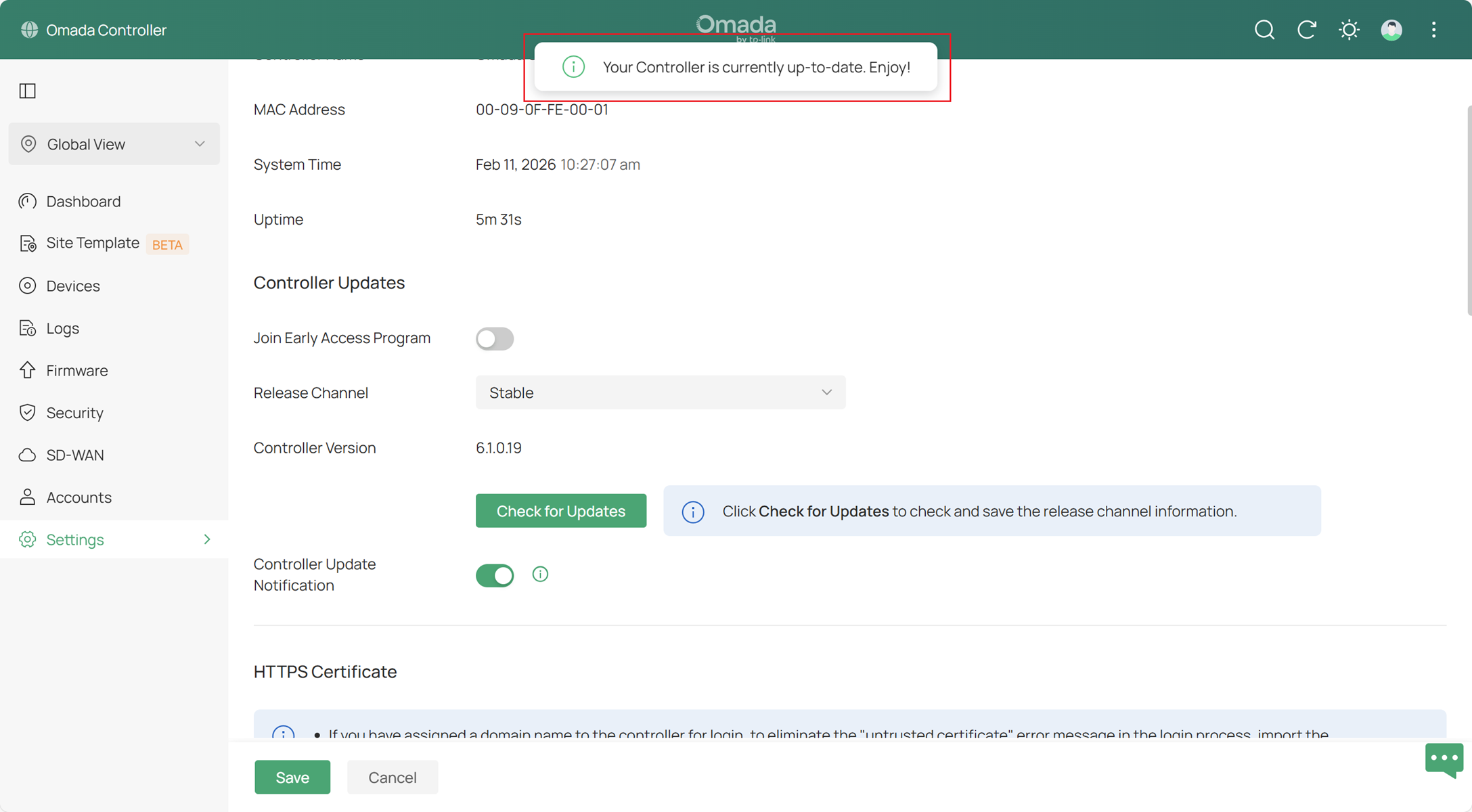The height and width of the screenshot is (812, 1472).
Task: Select the Devices section
Action: click(x=72, y=286)
